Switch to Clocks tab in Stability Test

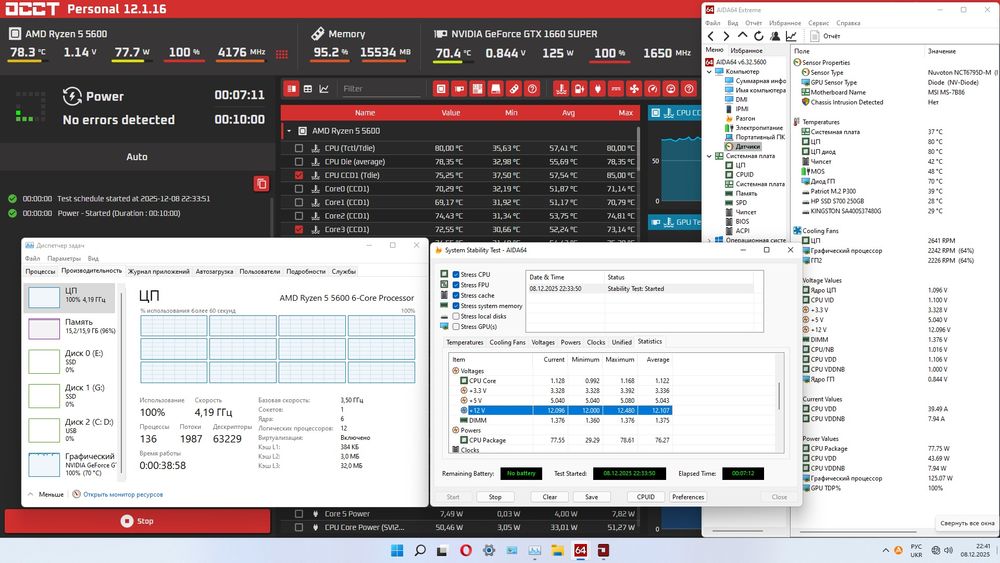tap(596, 342)
